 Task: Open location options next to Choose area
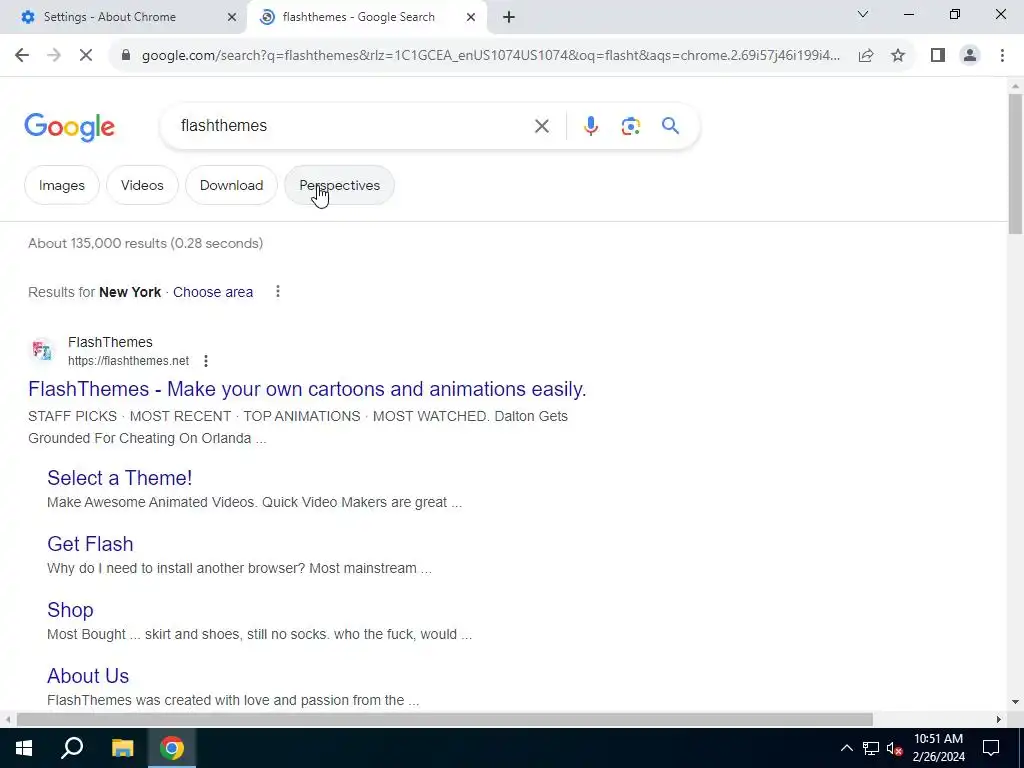pyautogui.click(x=278, y=291)
